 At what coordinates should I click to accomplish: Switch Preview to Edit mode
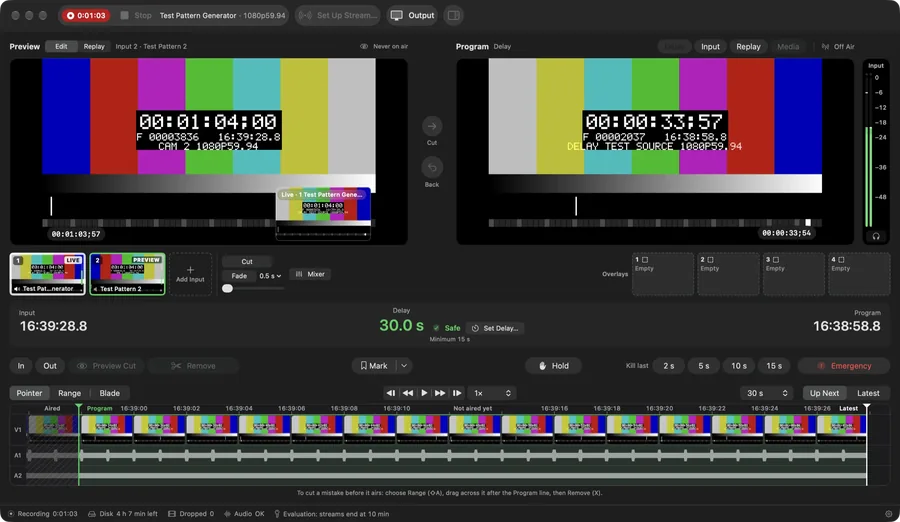click(61, 47)
